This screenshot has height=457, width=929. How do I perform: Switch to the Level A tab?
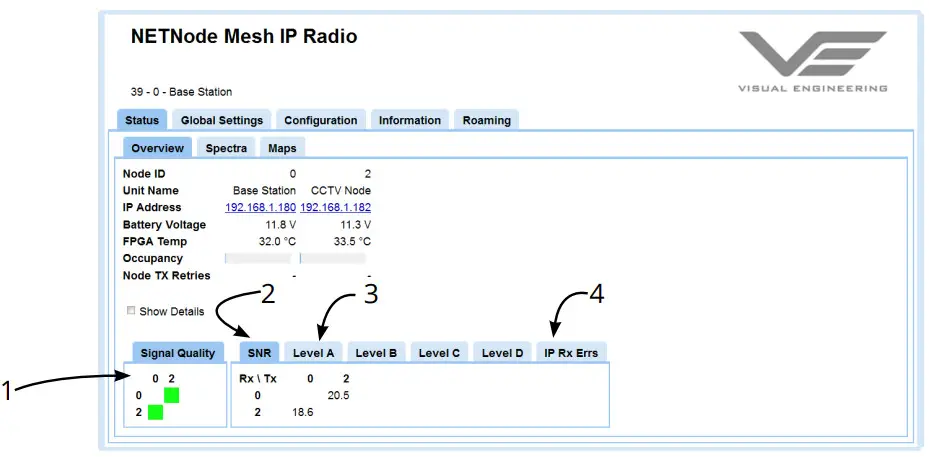click(x=313, y=353)
